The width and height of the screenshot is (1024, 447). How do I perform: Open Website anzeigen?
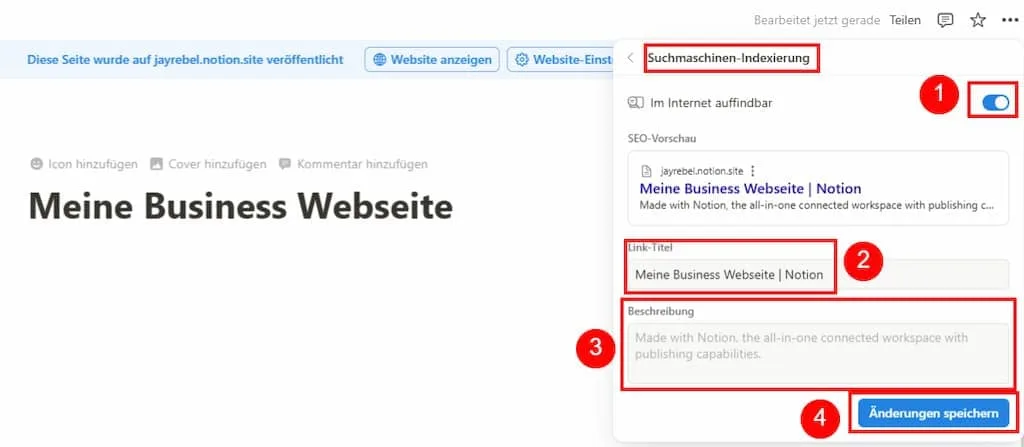point(432,59)
